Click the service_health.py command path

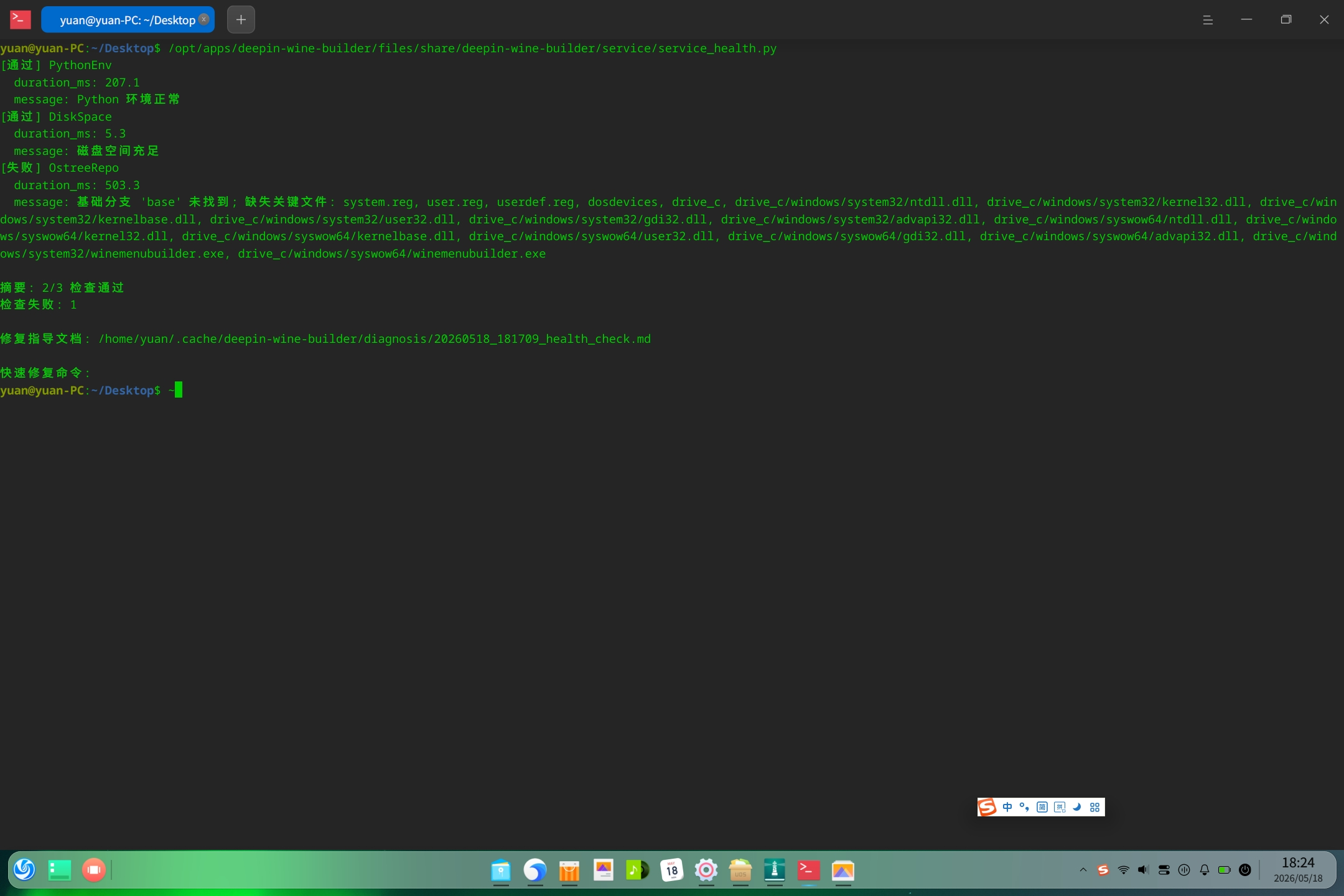[x=473, y=48]
